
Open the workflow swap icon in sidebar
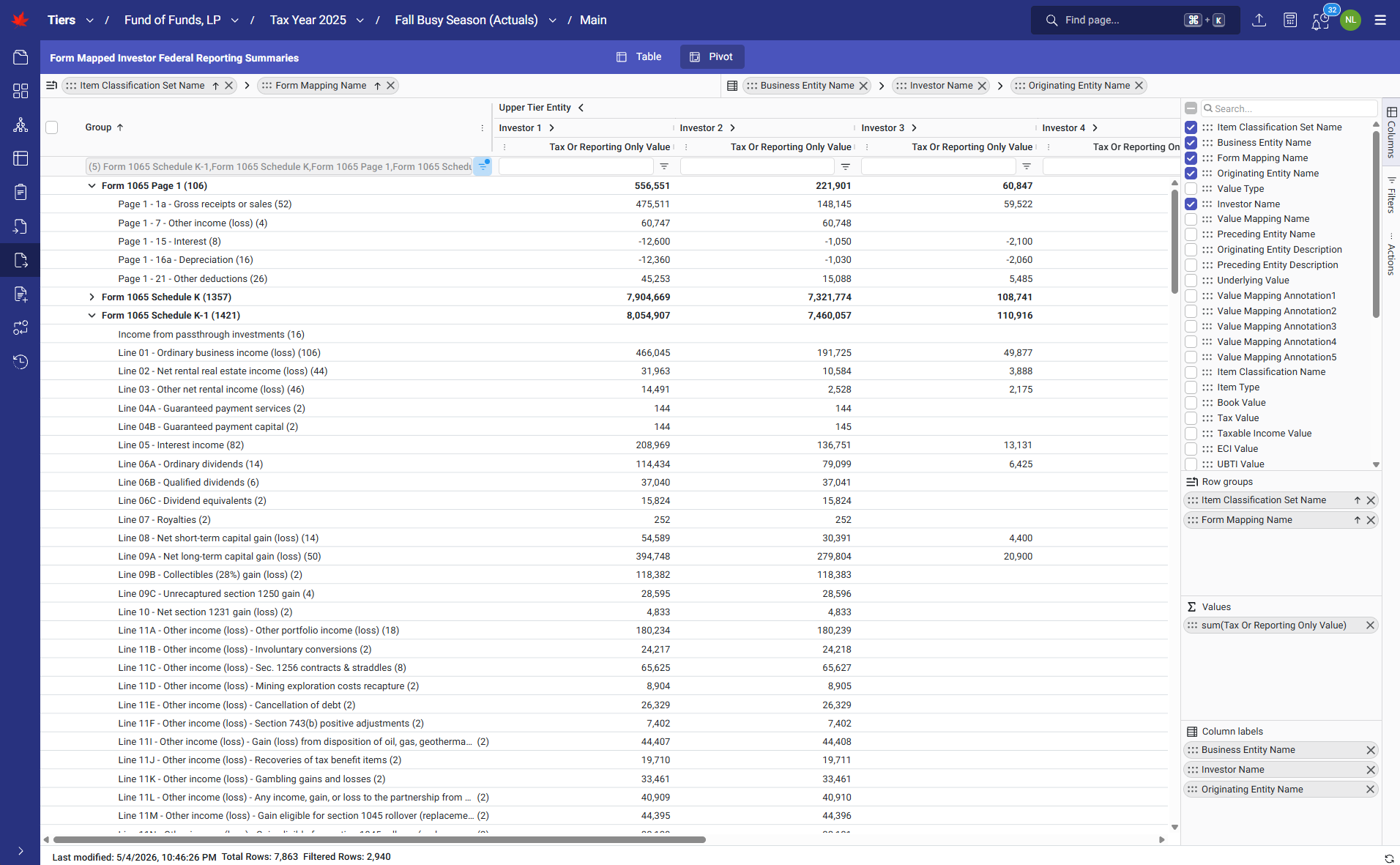click(x=21, y=327)
